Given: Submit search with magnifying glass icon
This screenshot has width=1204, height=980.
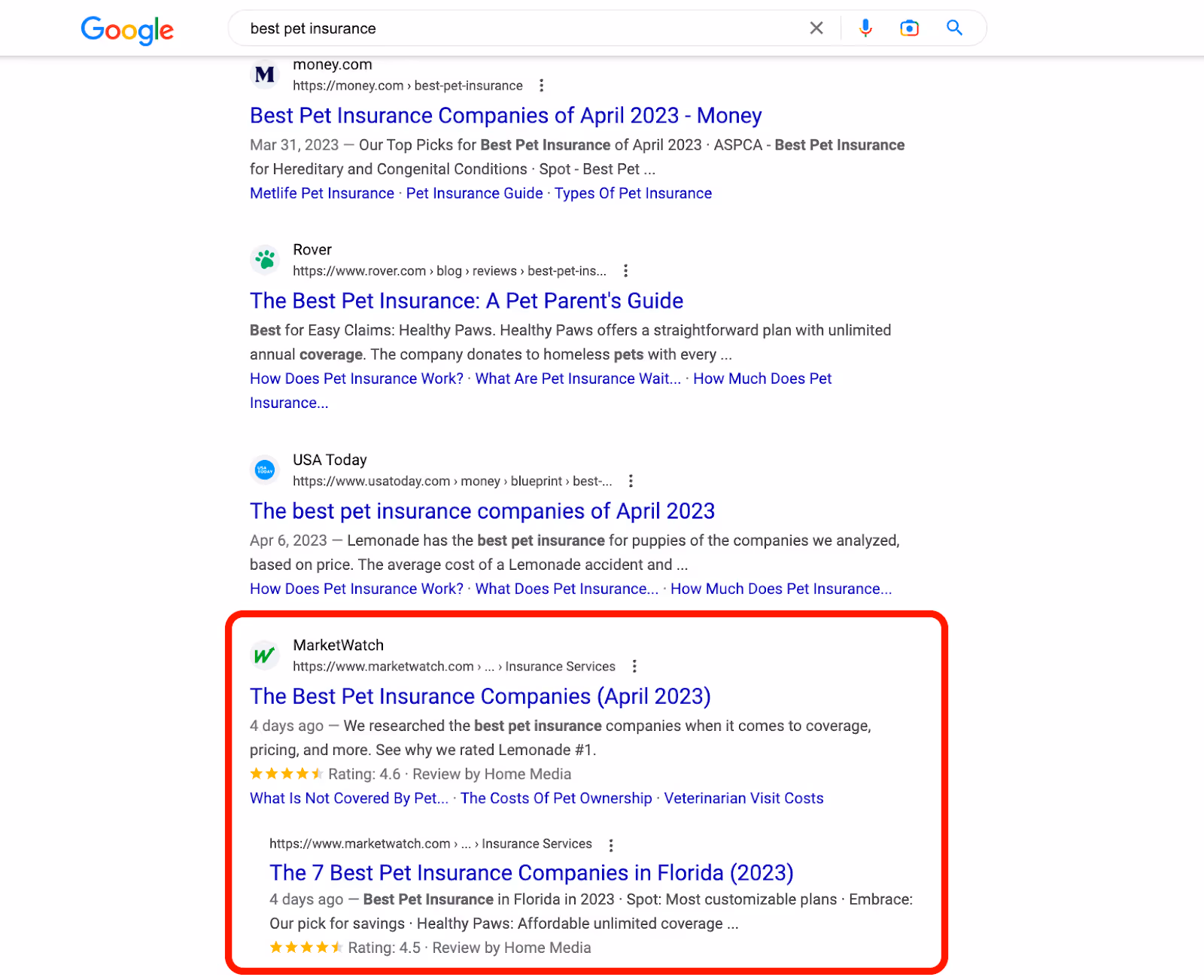Looking at the screenshot, I should point(955,28).
